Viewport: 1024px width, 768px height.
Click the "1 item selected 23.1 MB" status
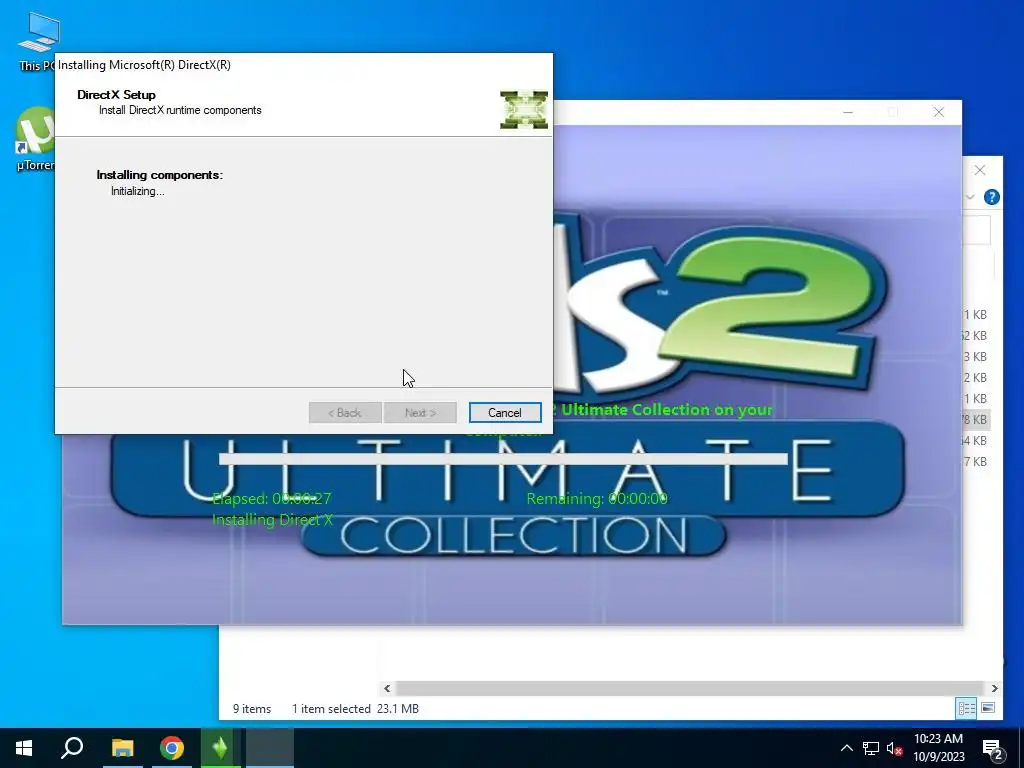tap(355, 709)
